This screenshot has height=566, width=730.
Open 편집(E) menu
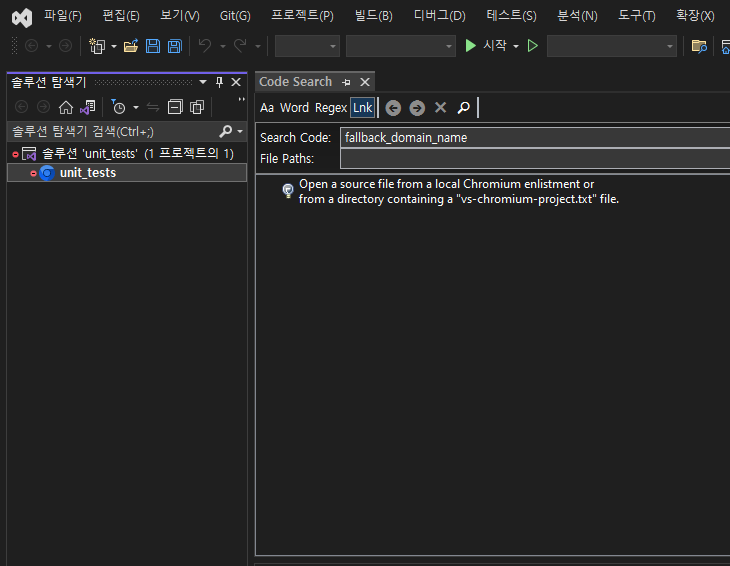click(121, 16)
